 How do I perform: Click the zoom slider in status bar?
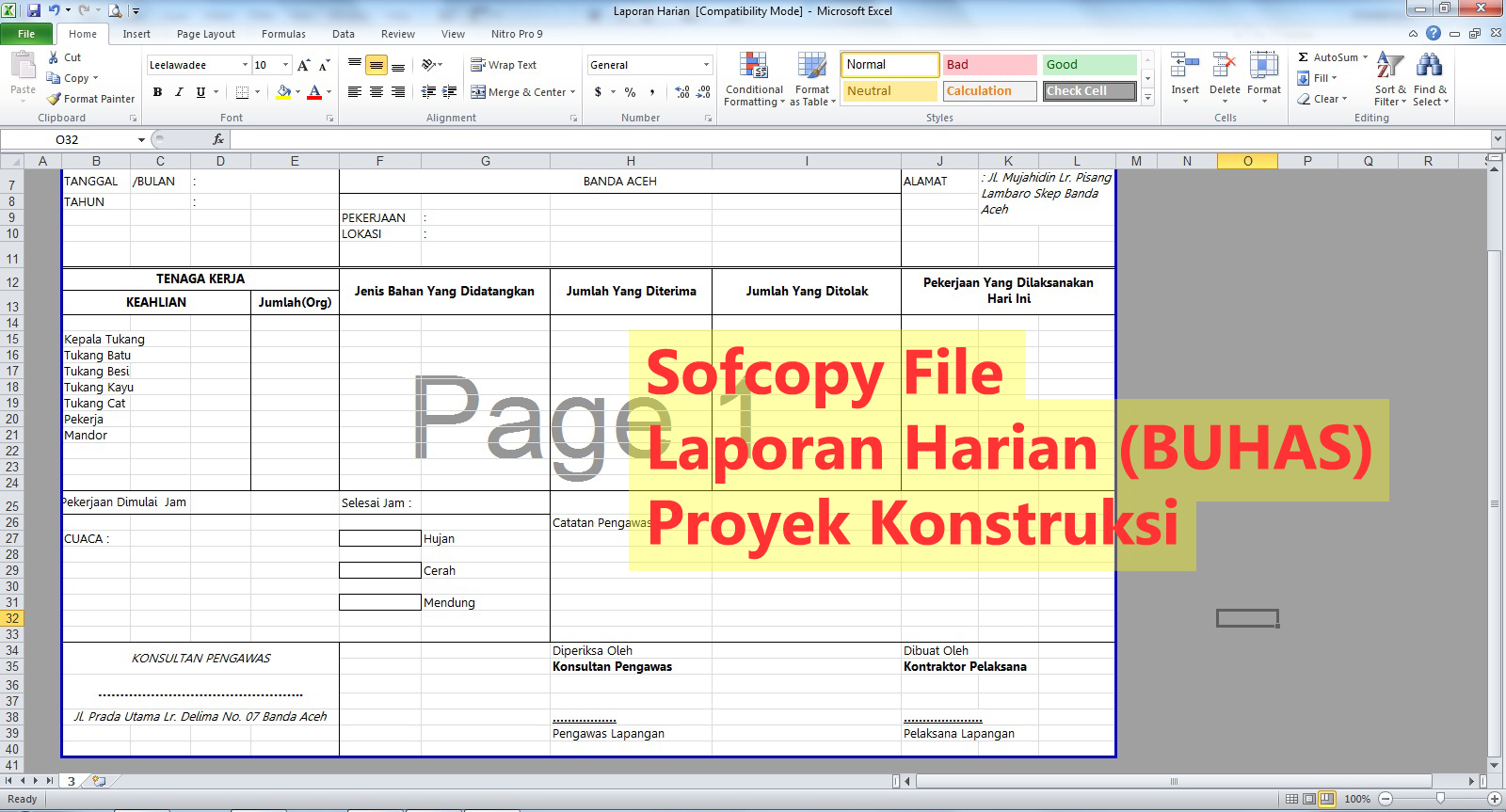1440,799
